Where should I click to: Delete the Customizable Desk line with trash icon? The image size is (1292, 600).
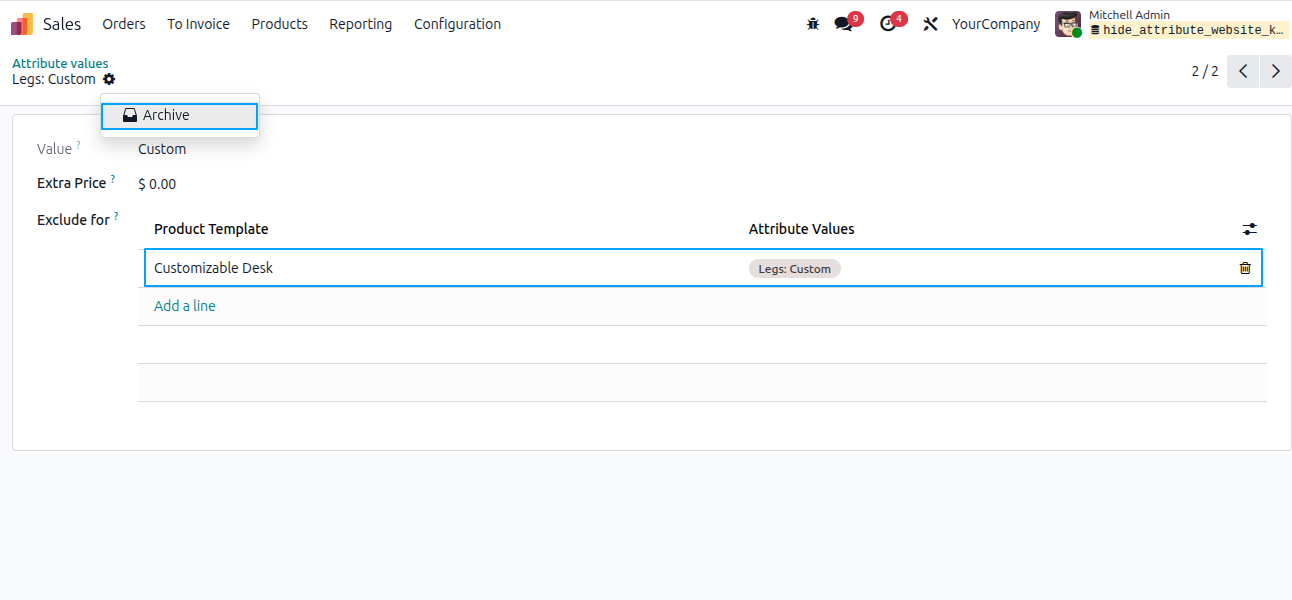[1245, 268]
